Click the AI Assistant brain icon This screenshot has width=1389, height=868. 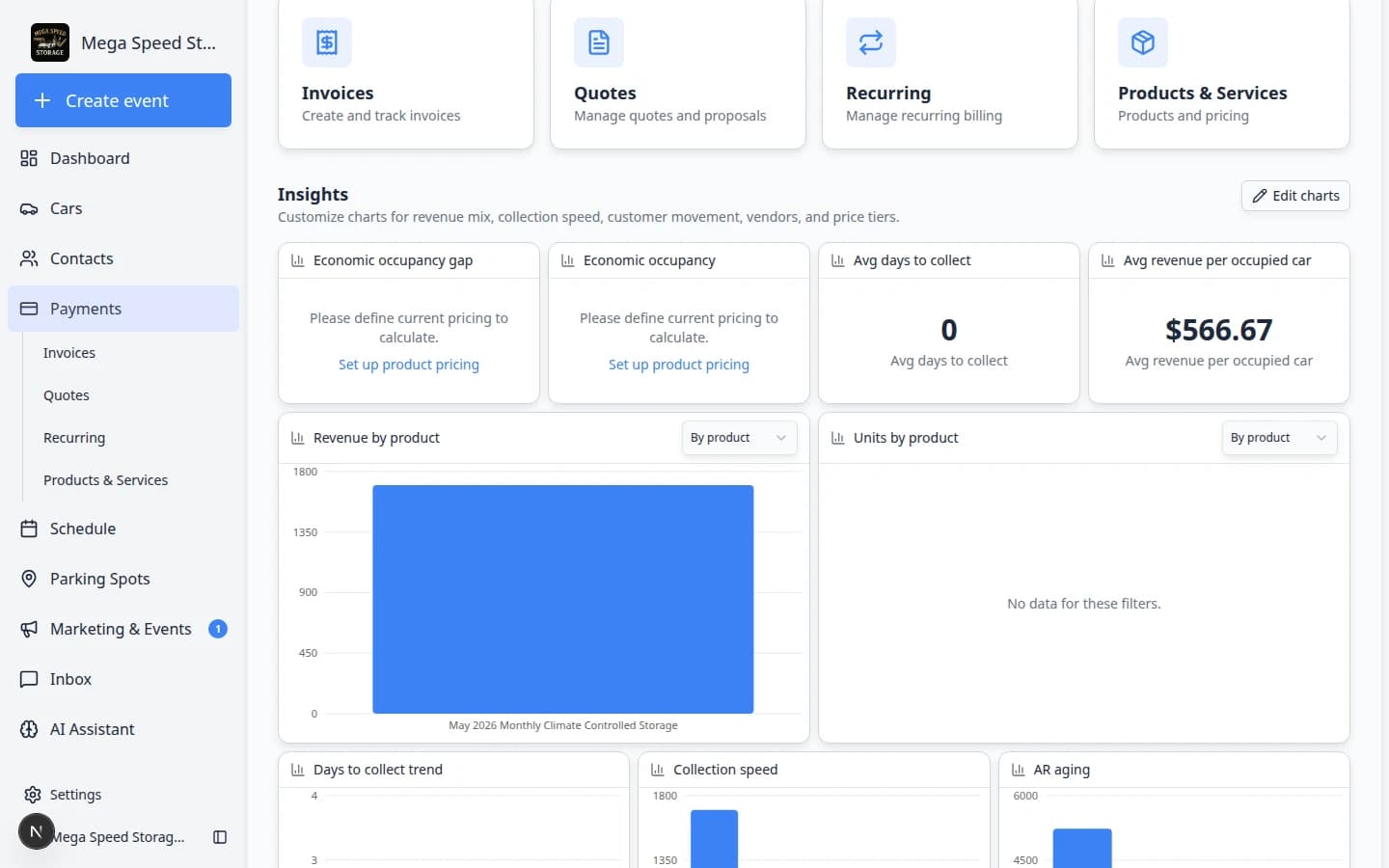[x=29, y=729]
